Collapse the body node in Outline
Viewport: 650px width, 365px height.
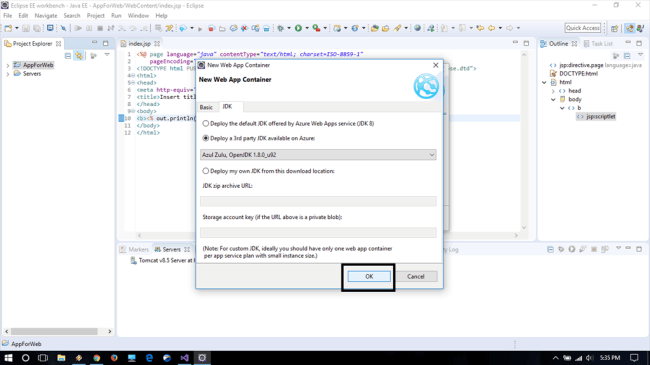[553, 100]
